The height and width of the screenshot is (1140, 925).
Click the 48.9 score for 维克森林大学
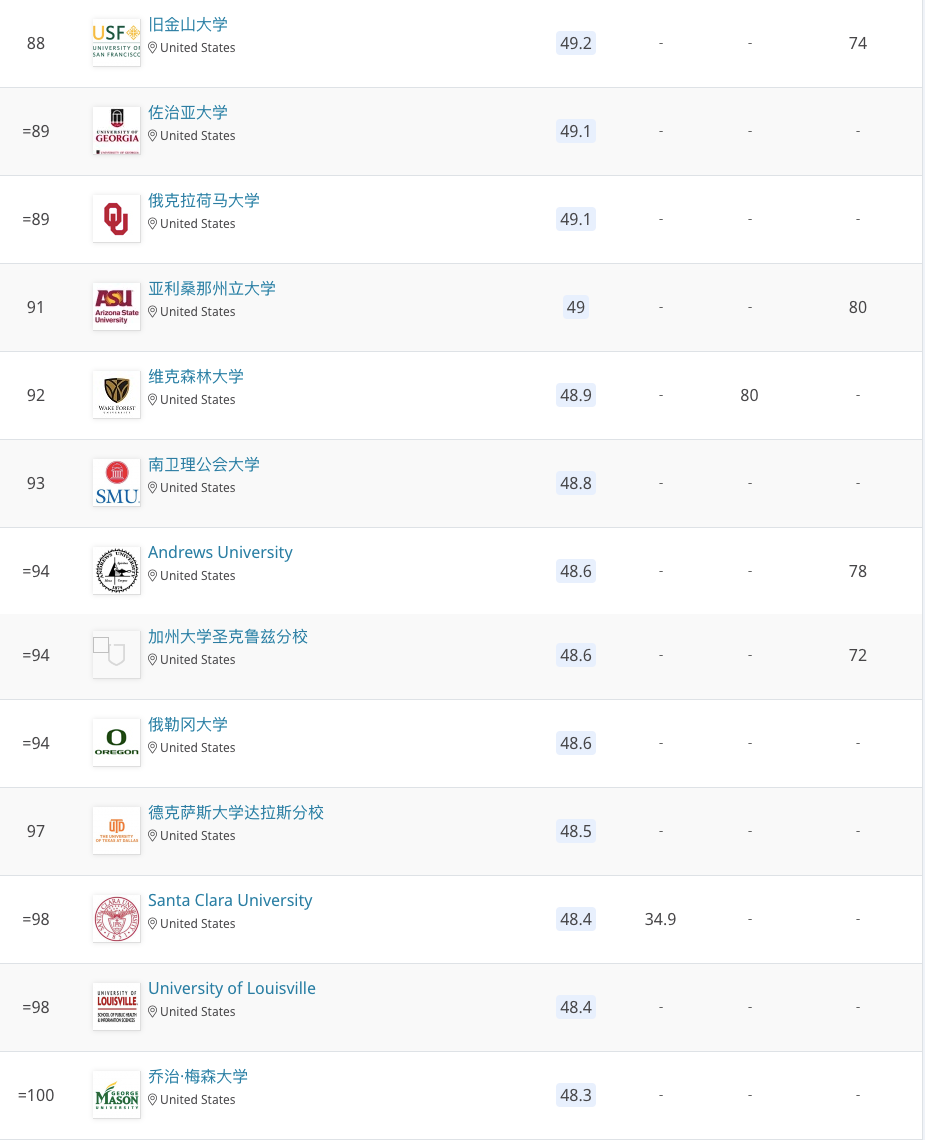pyautogui.click(x=576, y=396)
